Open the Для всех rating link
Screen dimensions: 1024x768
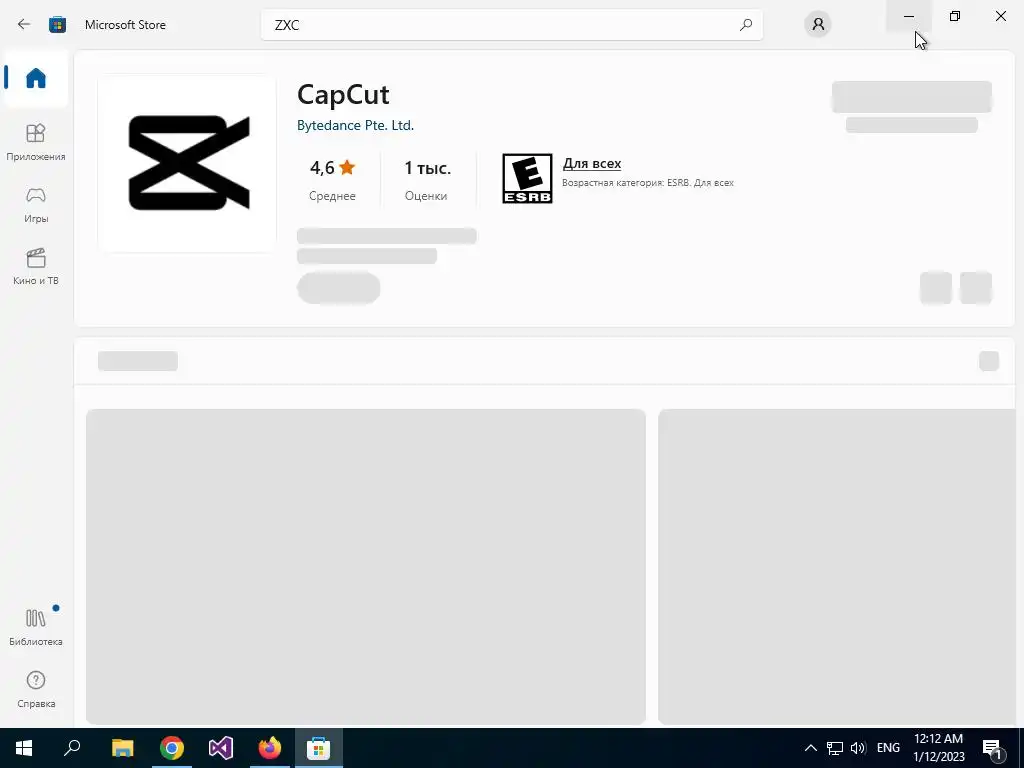click(592, 163)
